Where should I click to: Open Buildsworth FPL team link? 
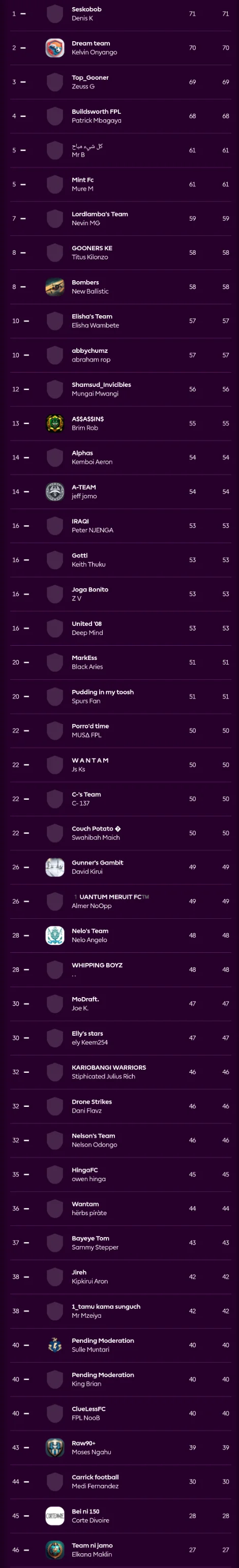[96, 112]
